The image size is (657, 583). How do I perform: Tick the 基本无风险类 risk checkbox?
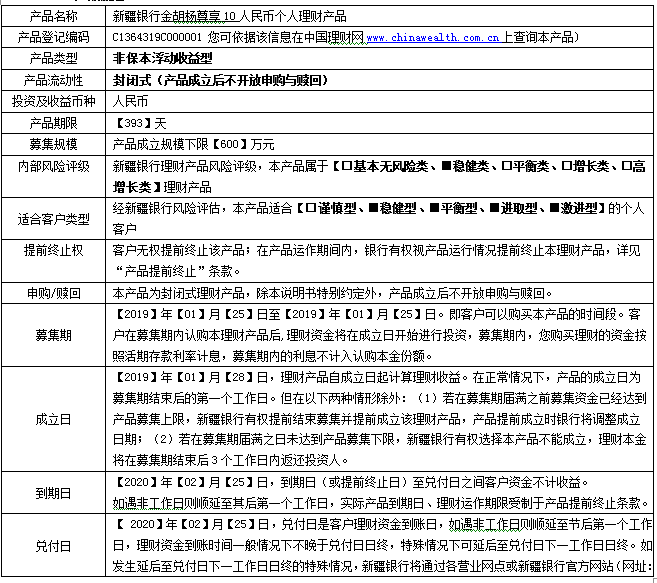pos(347,166)
